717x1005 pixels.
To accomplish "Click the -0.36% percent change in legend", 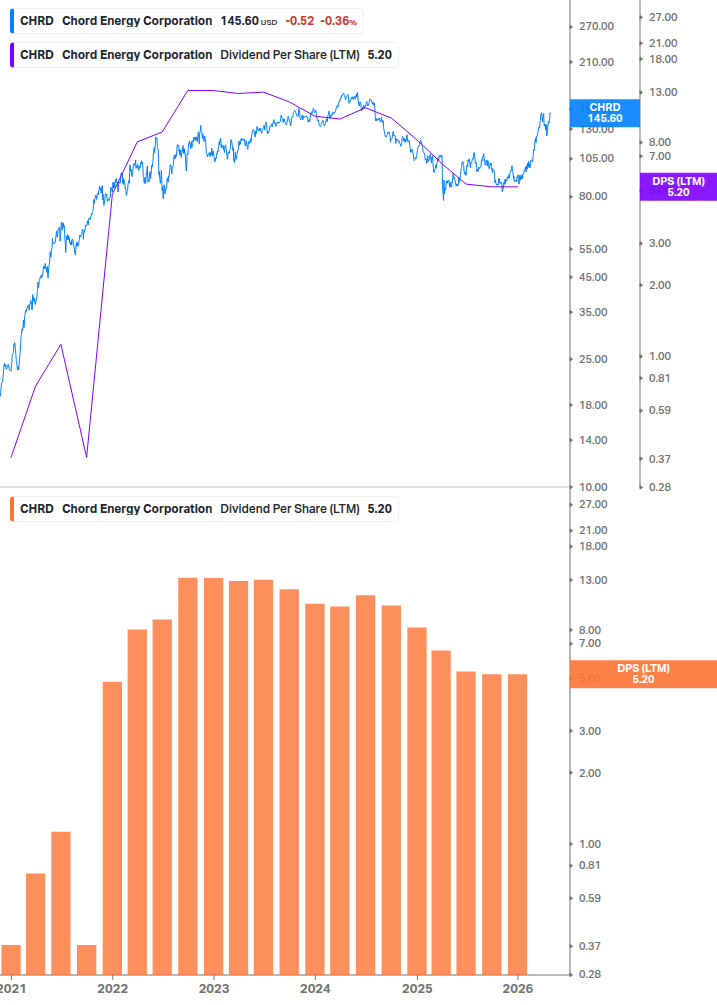I will (x=338, y=21).
